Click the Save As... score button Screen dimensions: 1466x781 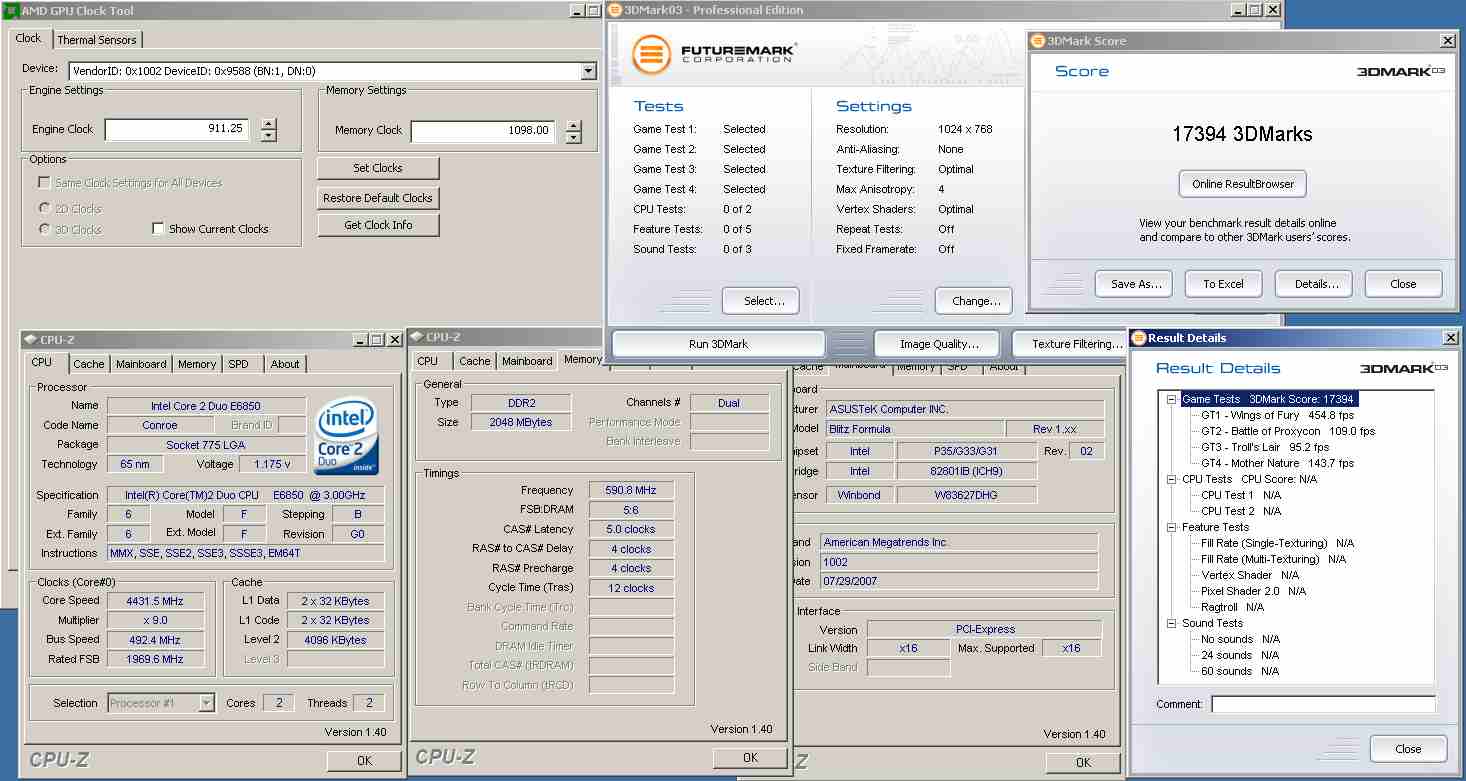point(1136,284)
